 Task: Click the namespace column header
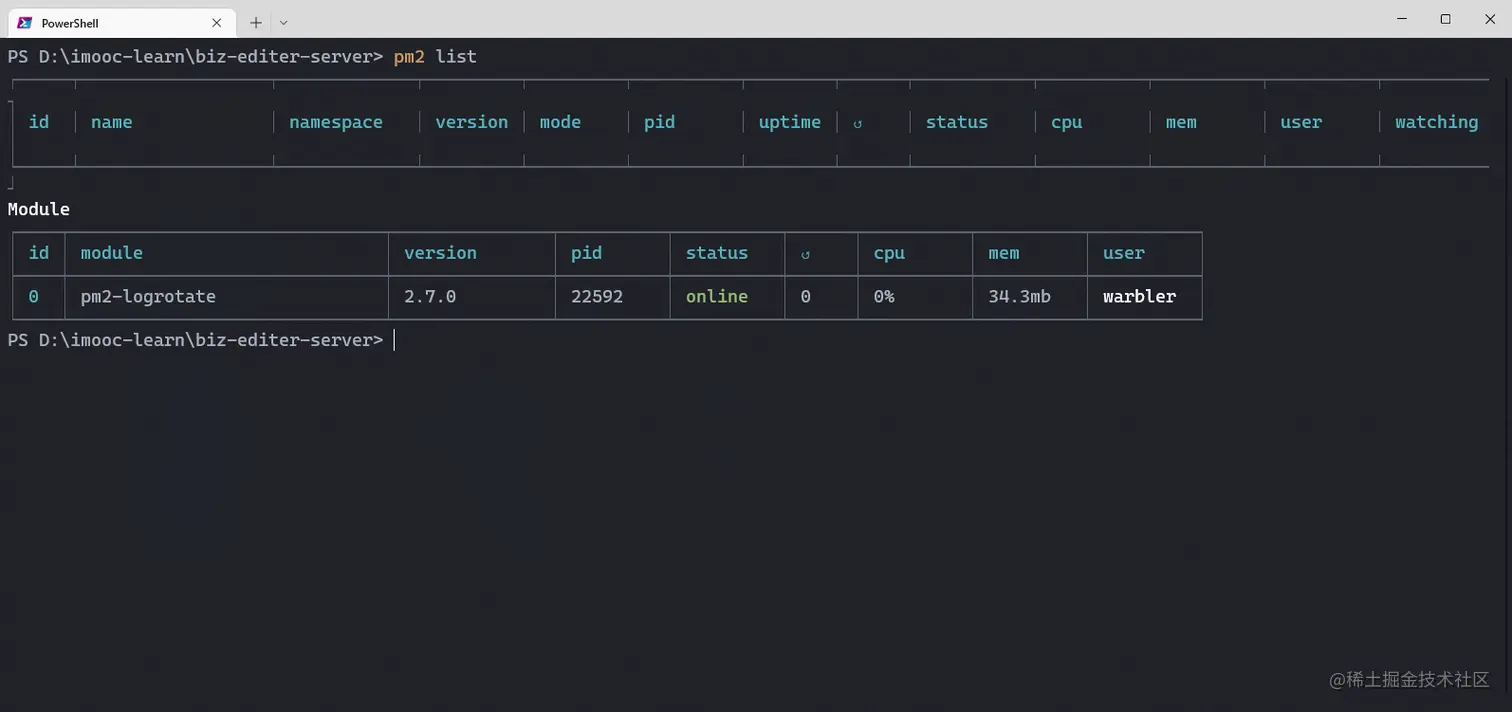[335, 122]
